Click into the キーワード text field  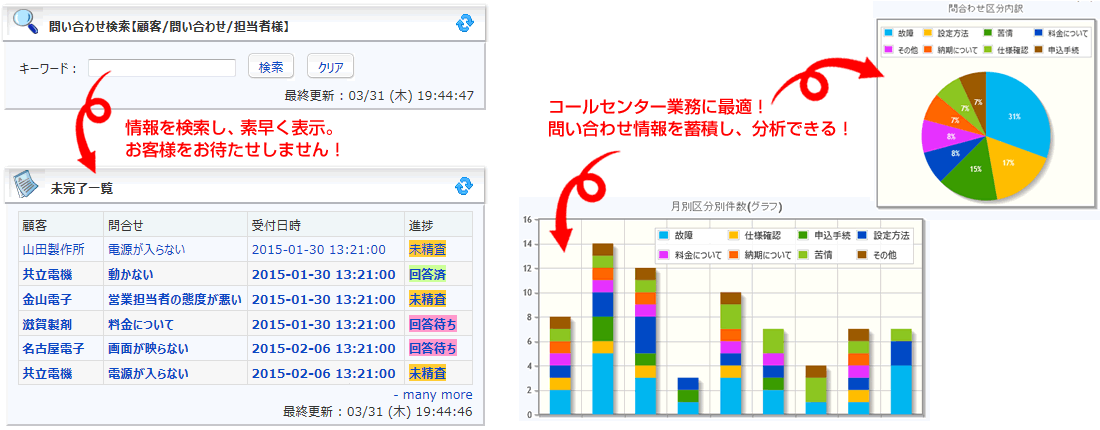click(162, 68)
